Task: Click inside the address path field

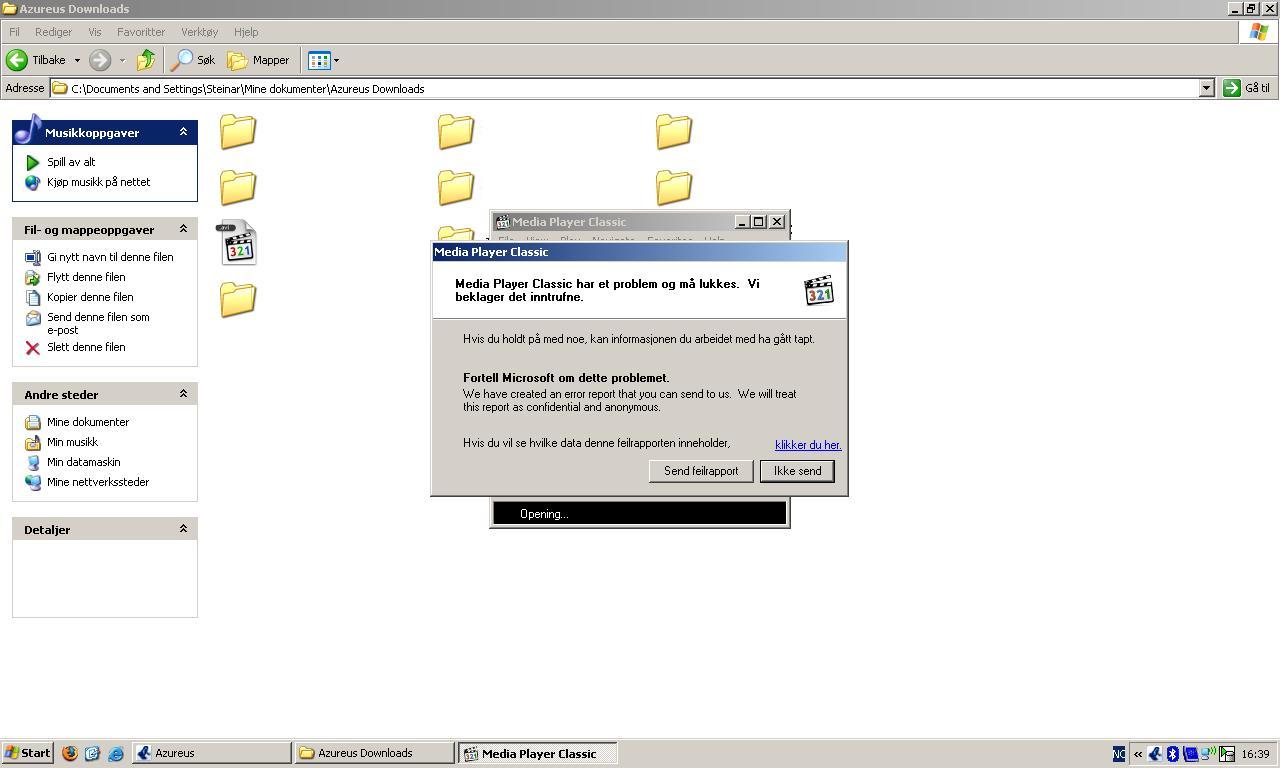Action: [x=633, y=88]
